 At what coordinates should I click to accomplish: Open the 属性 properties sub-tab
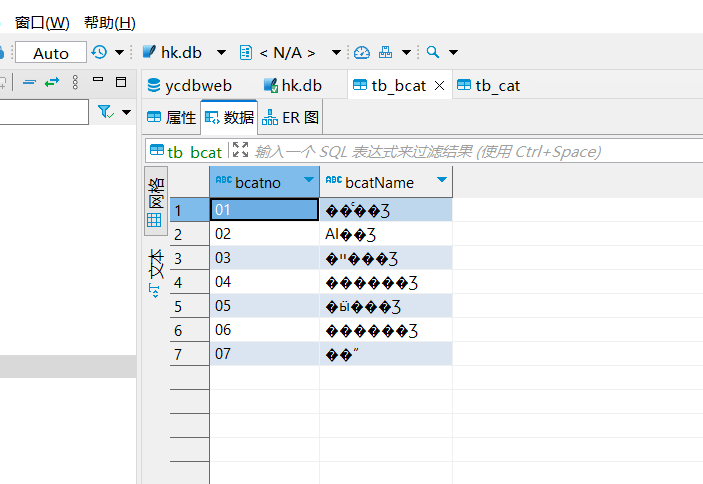(x=172, y=117)
